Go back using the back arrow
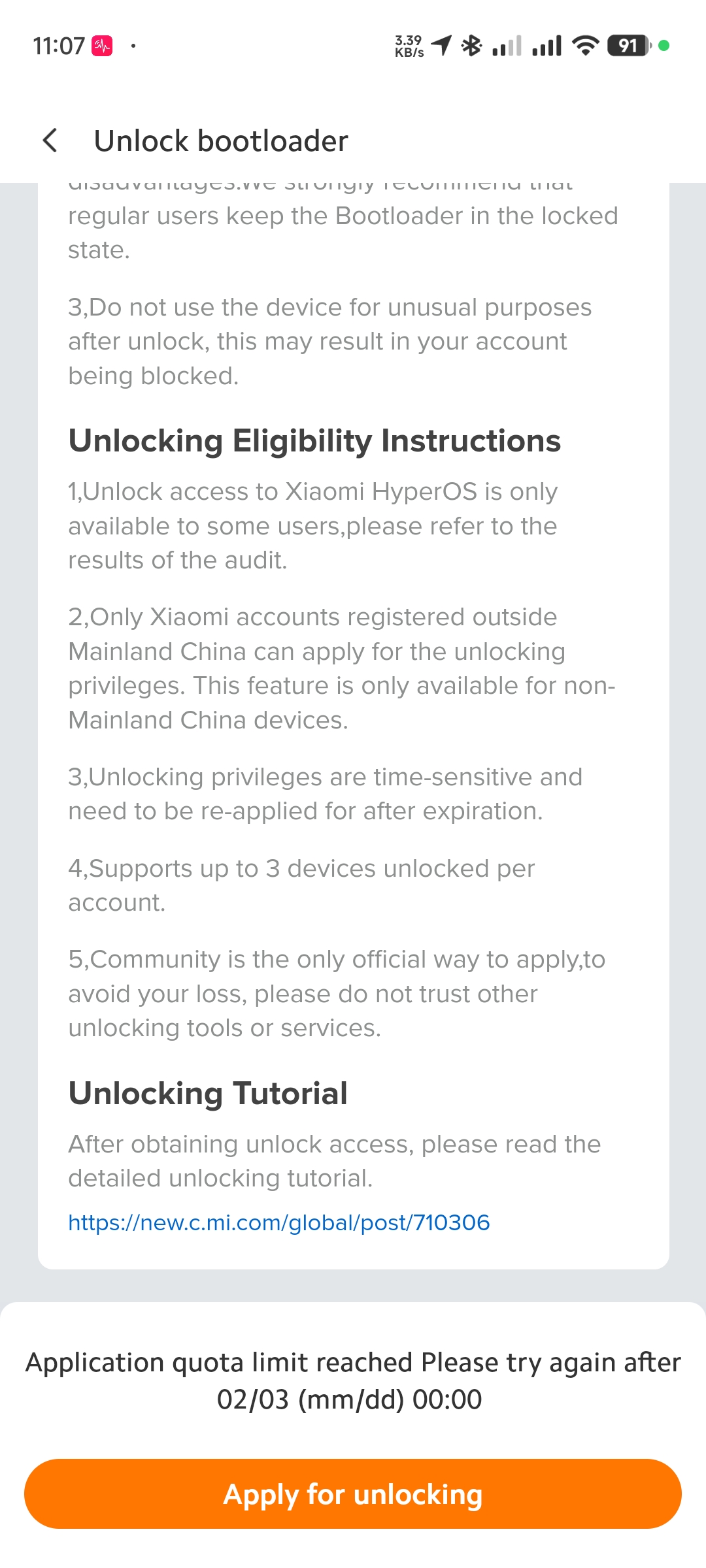706x1568 pixels. coord(50,140)
